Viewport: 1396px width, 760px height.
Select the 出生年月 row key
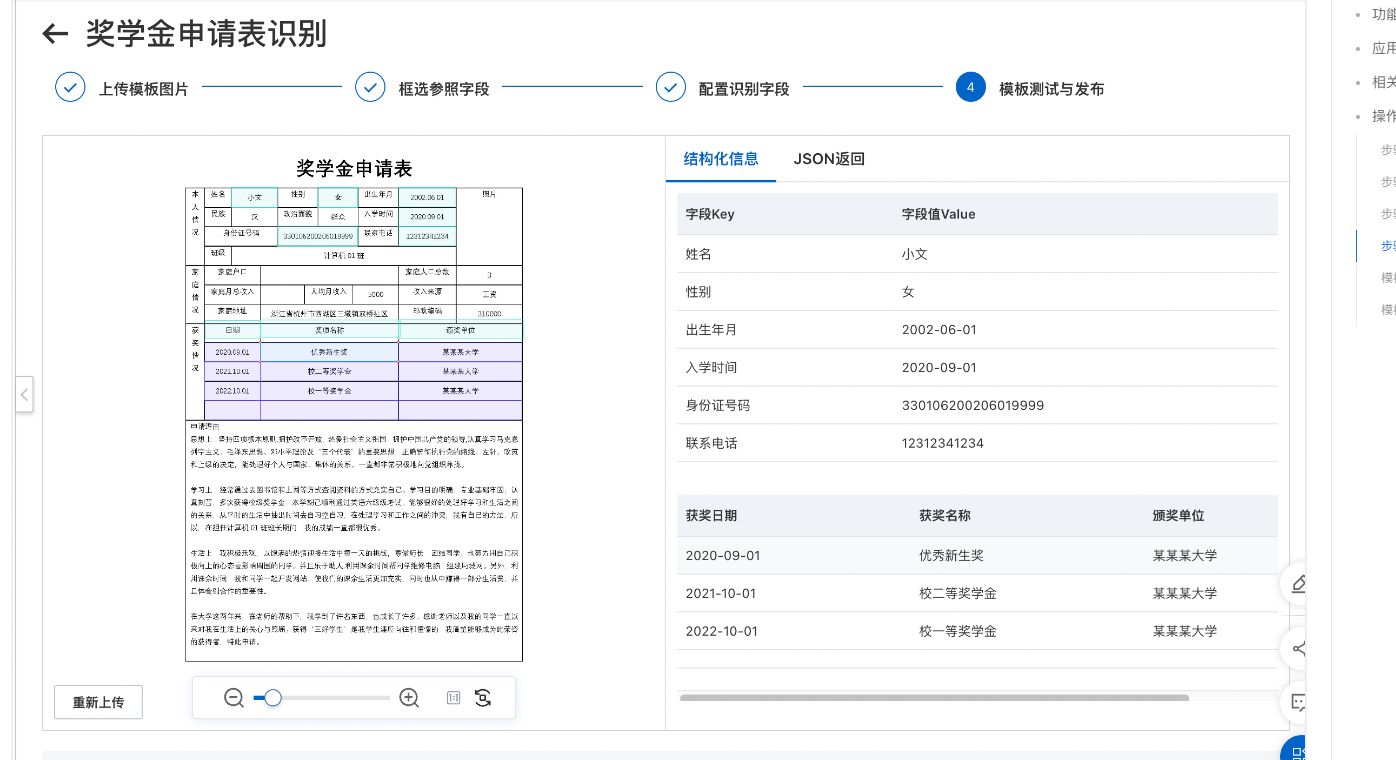(711, 330)
